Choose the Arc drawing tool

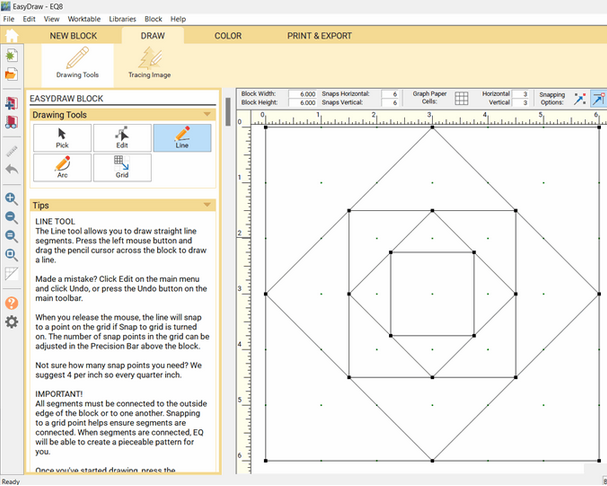62,167
